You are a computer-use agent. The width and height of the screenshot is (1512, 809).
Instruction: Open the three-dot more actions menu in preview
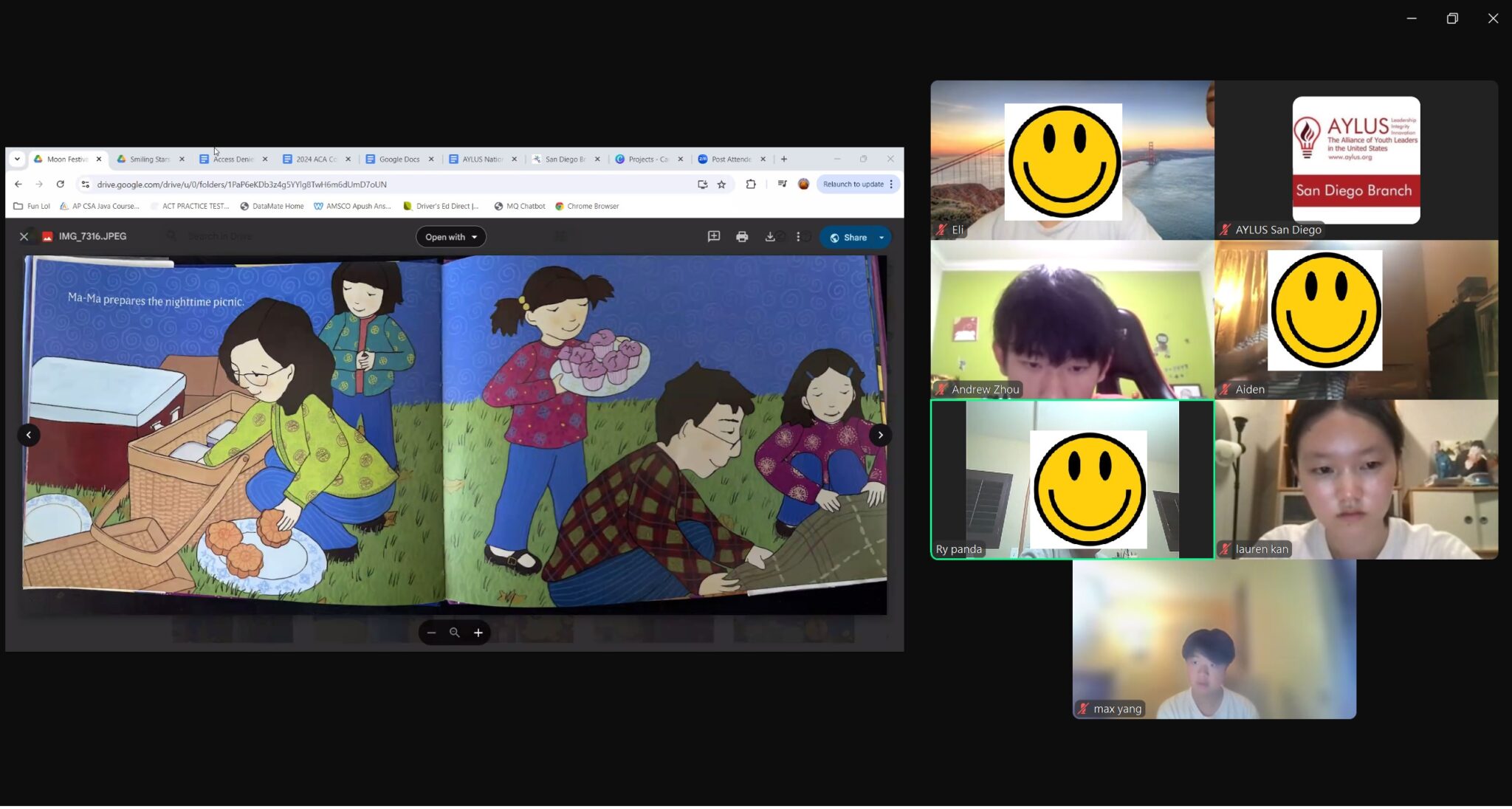click(x=798, y=237)
